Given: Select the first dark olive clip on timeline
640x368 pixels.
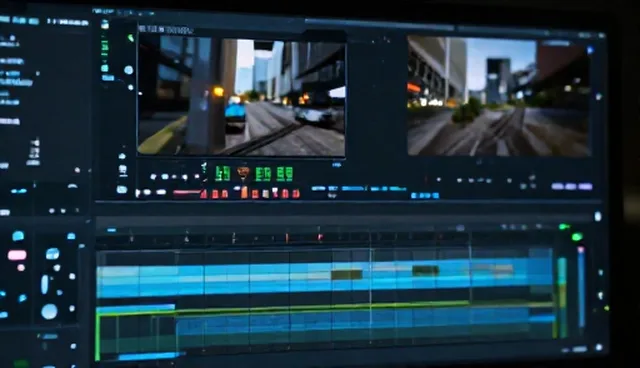Looking at the screenshot, I should click(x=346, y=274).
